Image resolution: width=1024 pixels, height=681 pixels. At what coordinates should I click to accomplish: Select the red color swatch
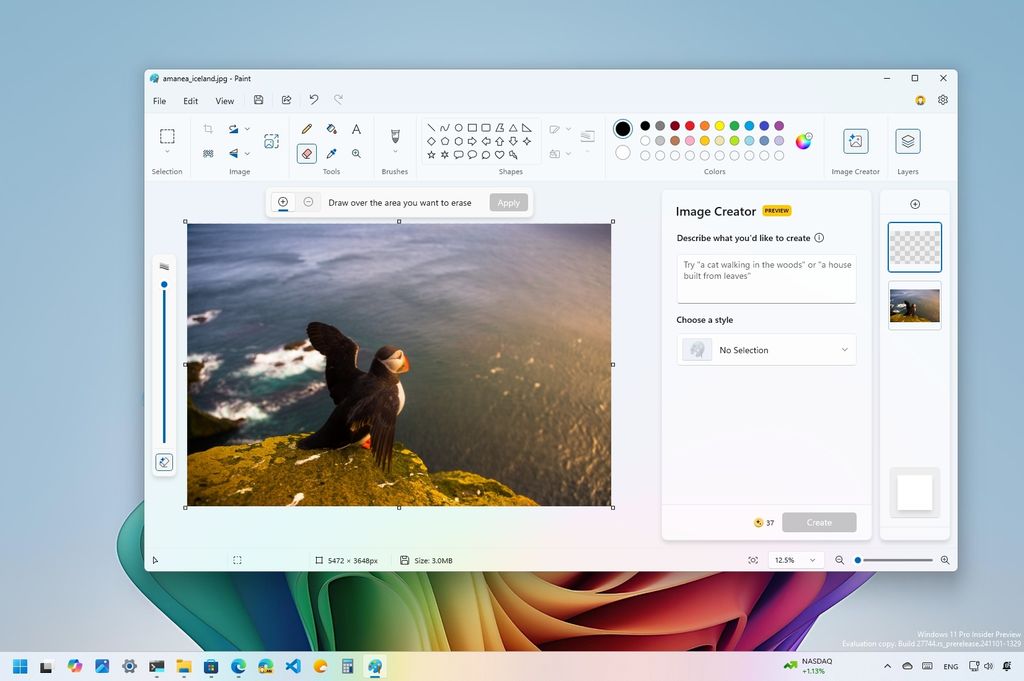point(689,126)
